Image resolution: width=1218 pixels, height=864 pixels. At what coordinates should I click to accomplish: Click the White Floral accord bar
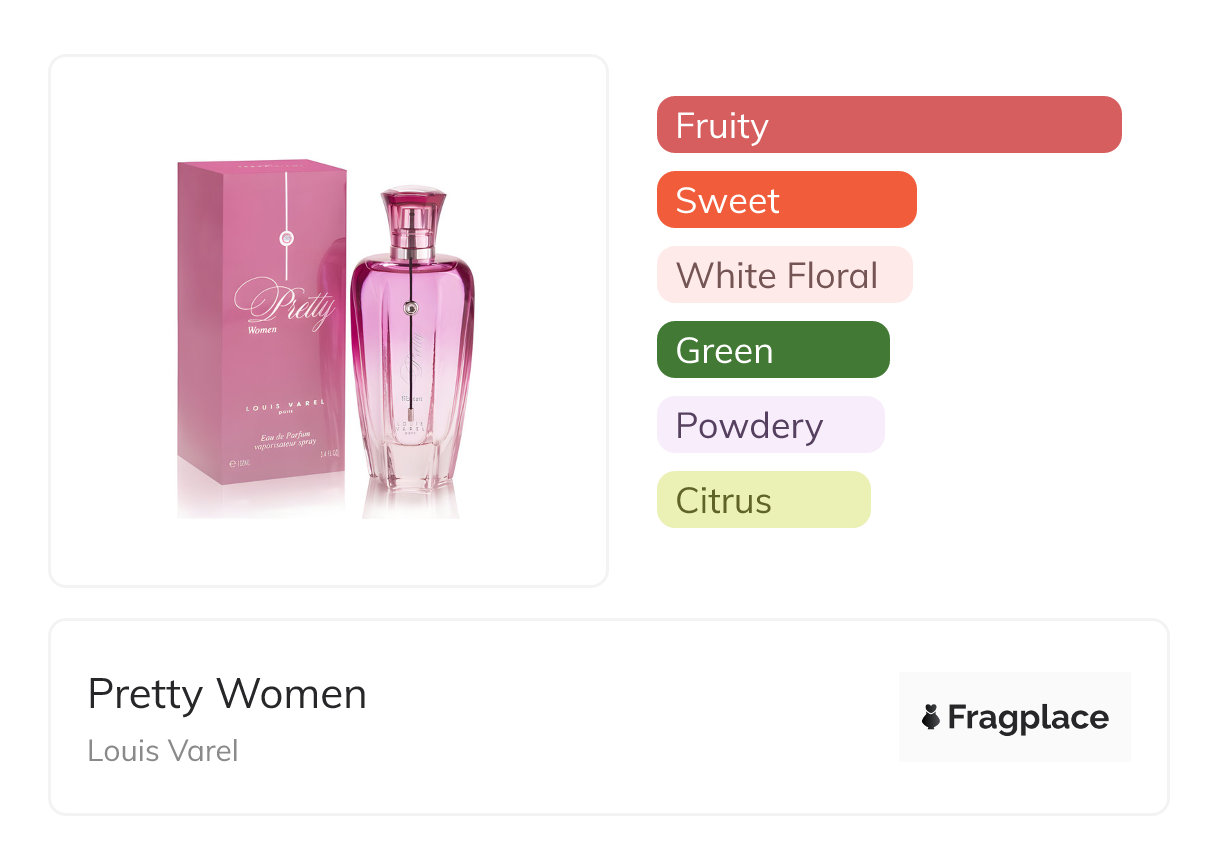(784, 275)
